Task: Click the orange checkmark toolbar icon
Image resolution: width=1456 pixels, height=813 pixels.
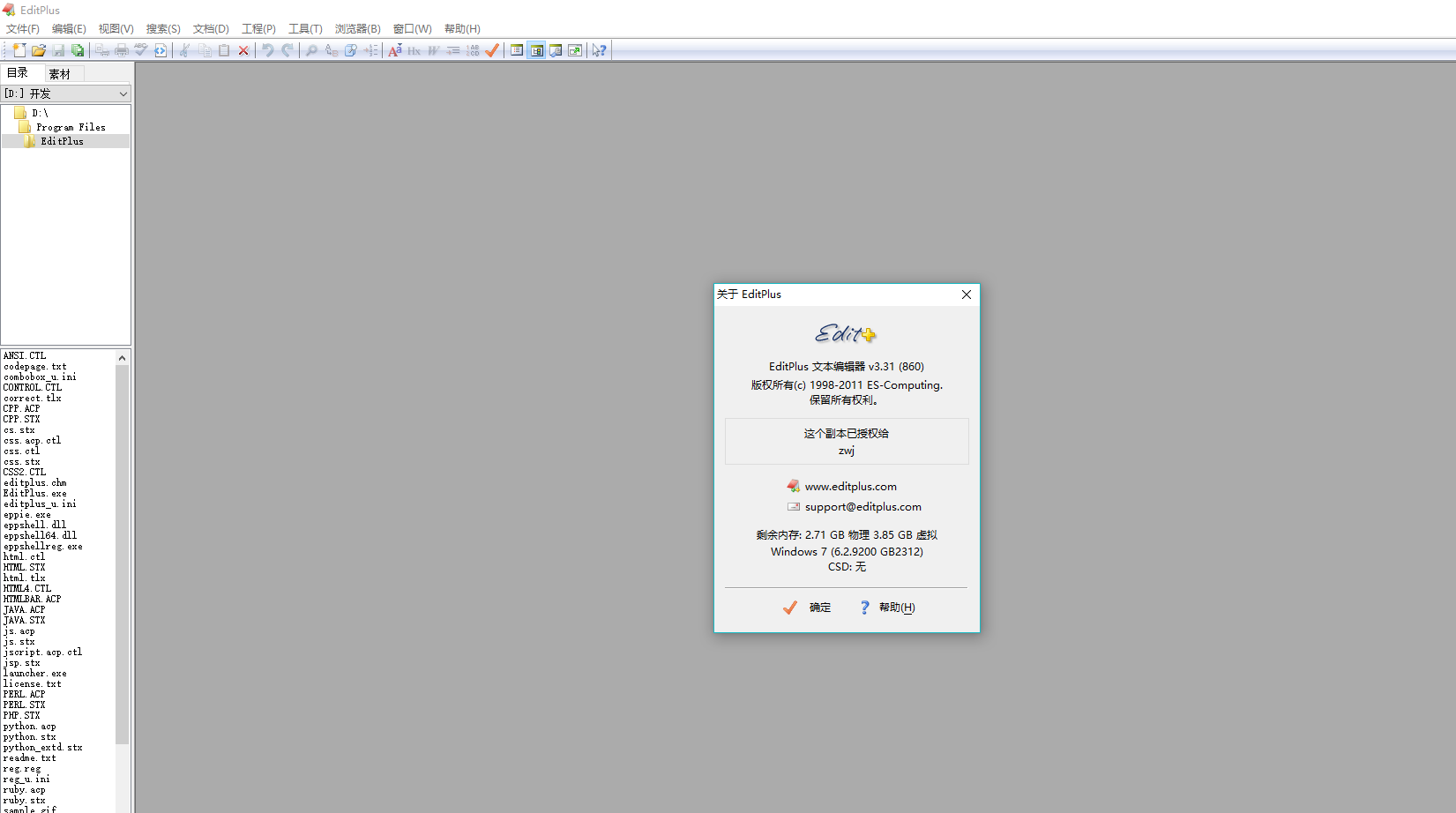Action: (x=492, y=50)
